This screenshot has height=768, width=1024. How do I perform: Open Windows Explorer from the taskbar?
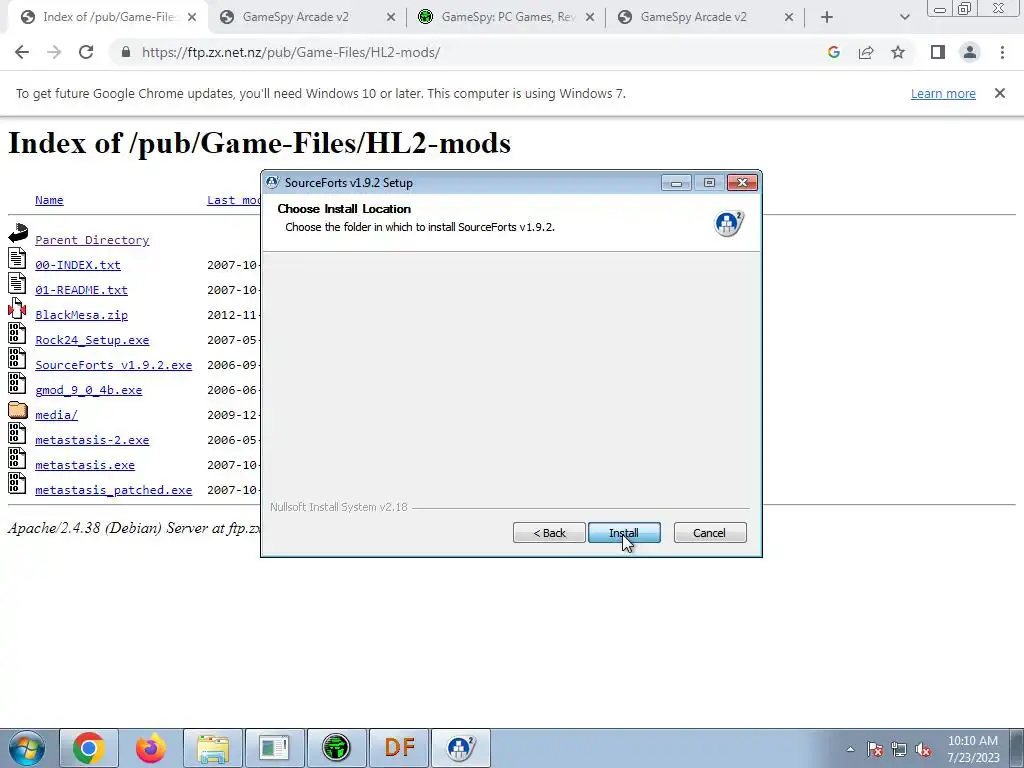tap(213, 748)
